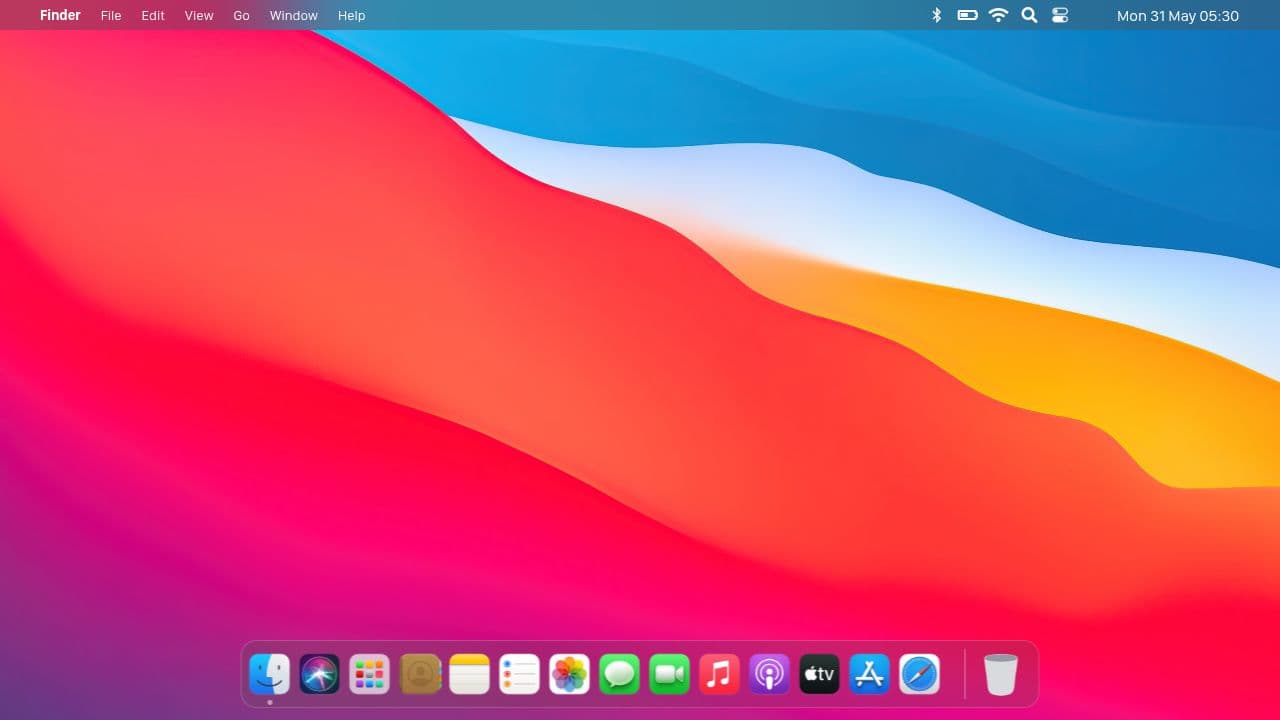The height and width of the screenshot is (720, 1280).
Task: Open the Help menu
Action: click(x=352, y=15)
